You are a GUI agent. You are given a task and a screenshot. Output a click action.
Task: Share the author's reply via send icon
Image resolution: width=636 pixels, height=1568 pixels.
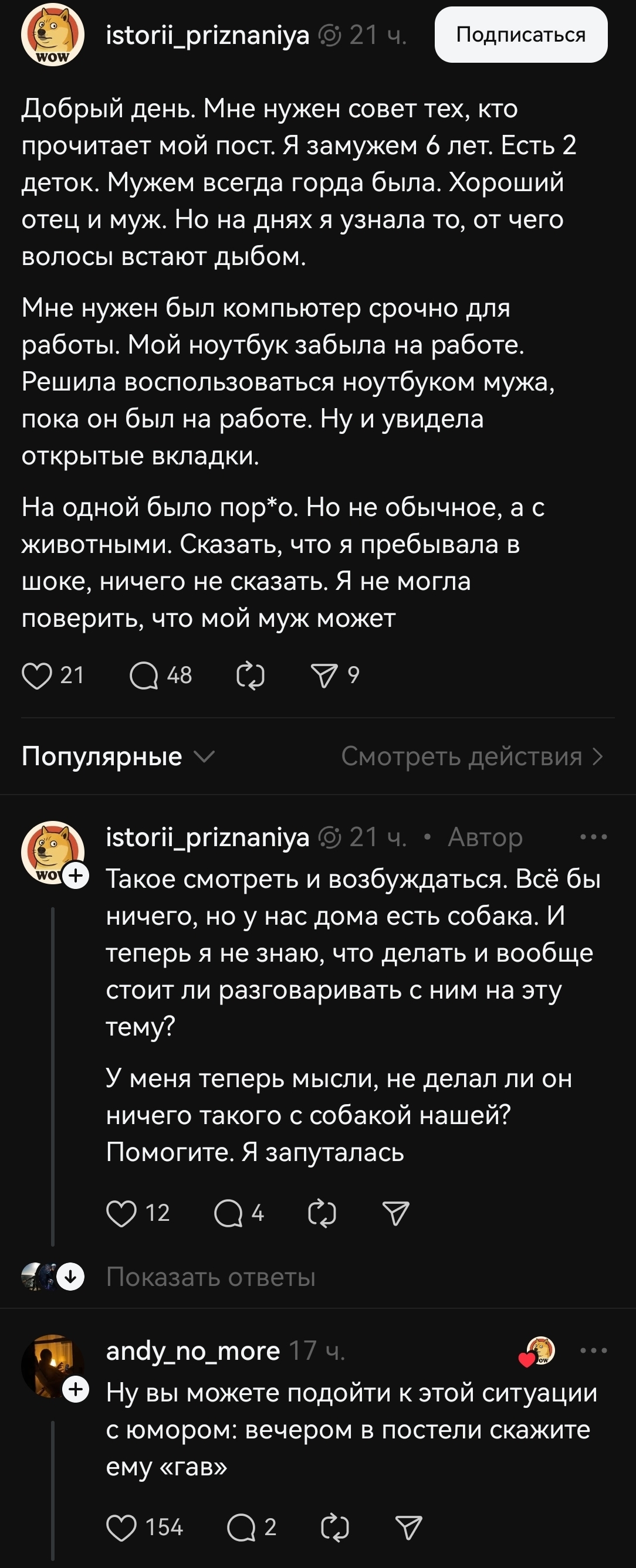(x=396, y=1213)
